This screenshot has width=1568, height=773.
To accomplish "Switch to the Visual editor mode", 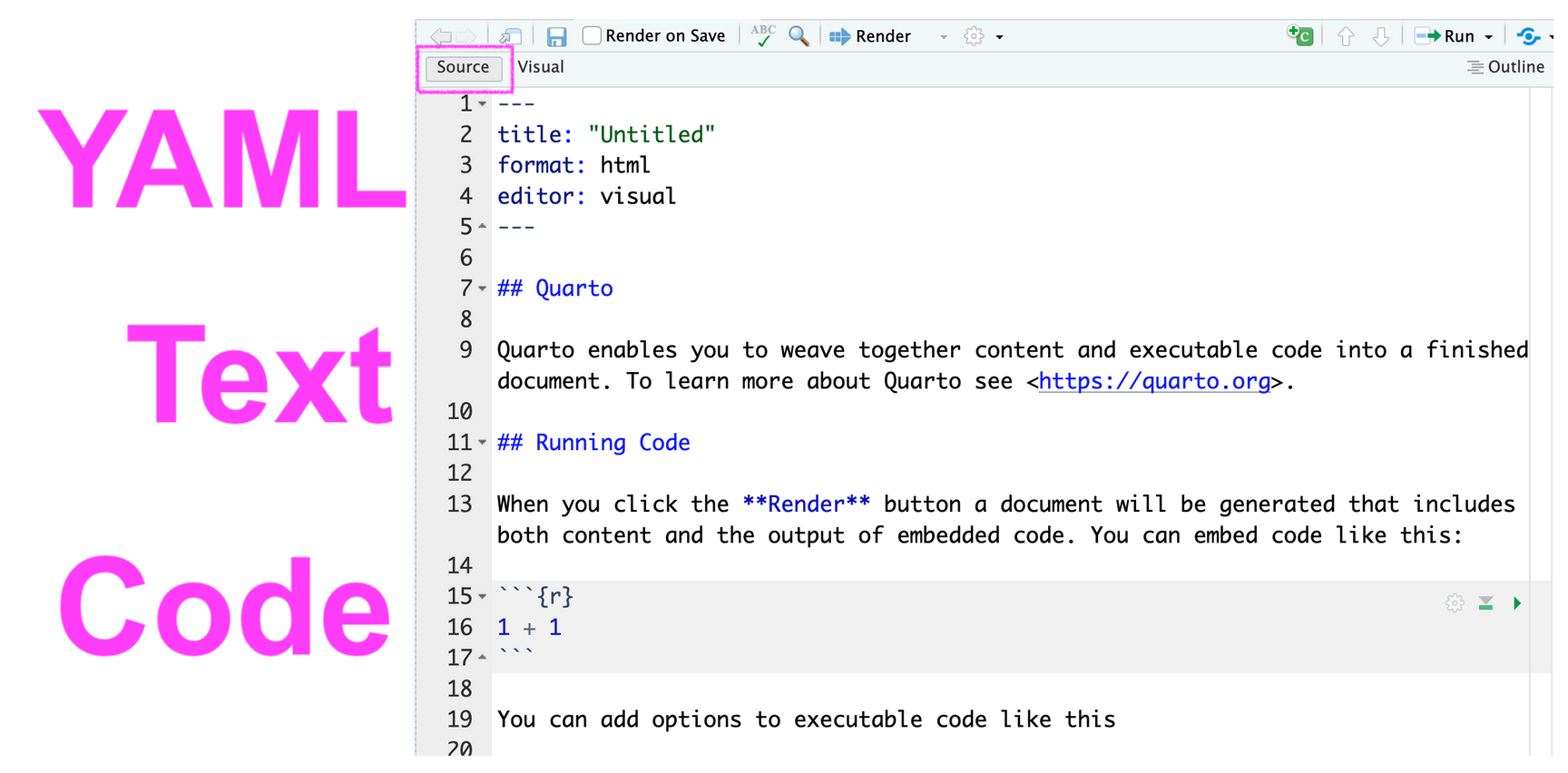I will [x=541, y=67].
